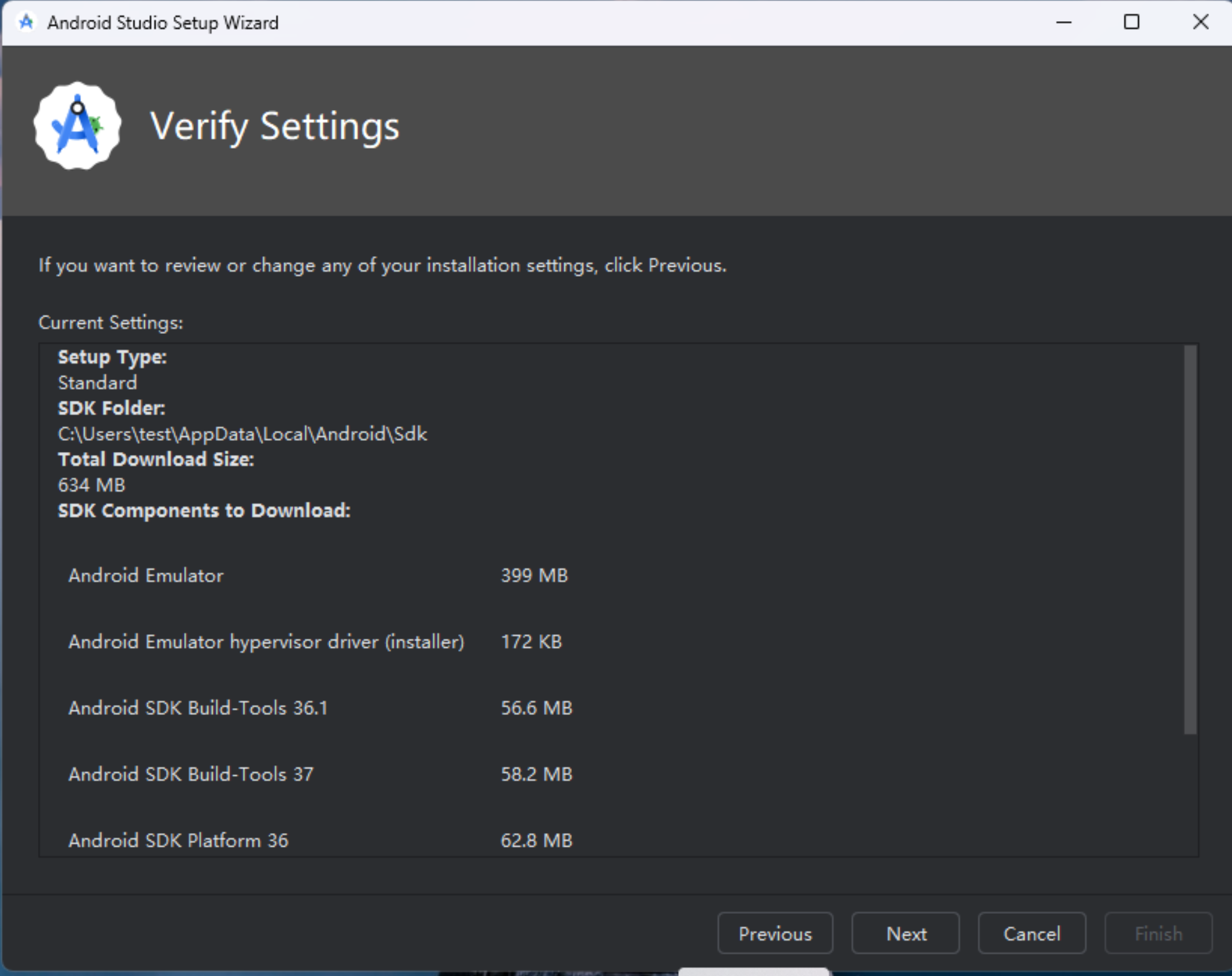Click the '399 MB' size value
The image size is (1232, 976).
tap(535, 575)
